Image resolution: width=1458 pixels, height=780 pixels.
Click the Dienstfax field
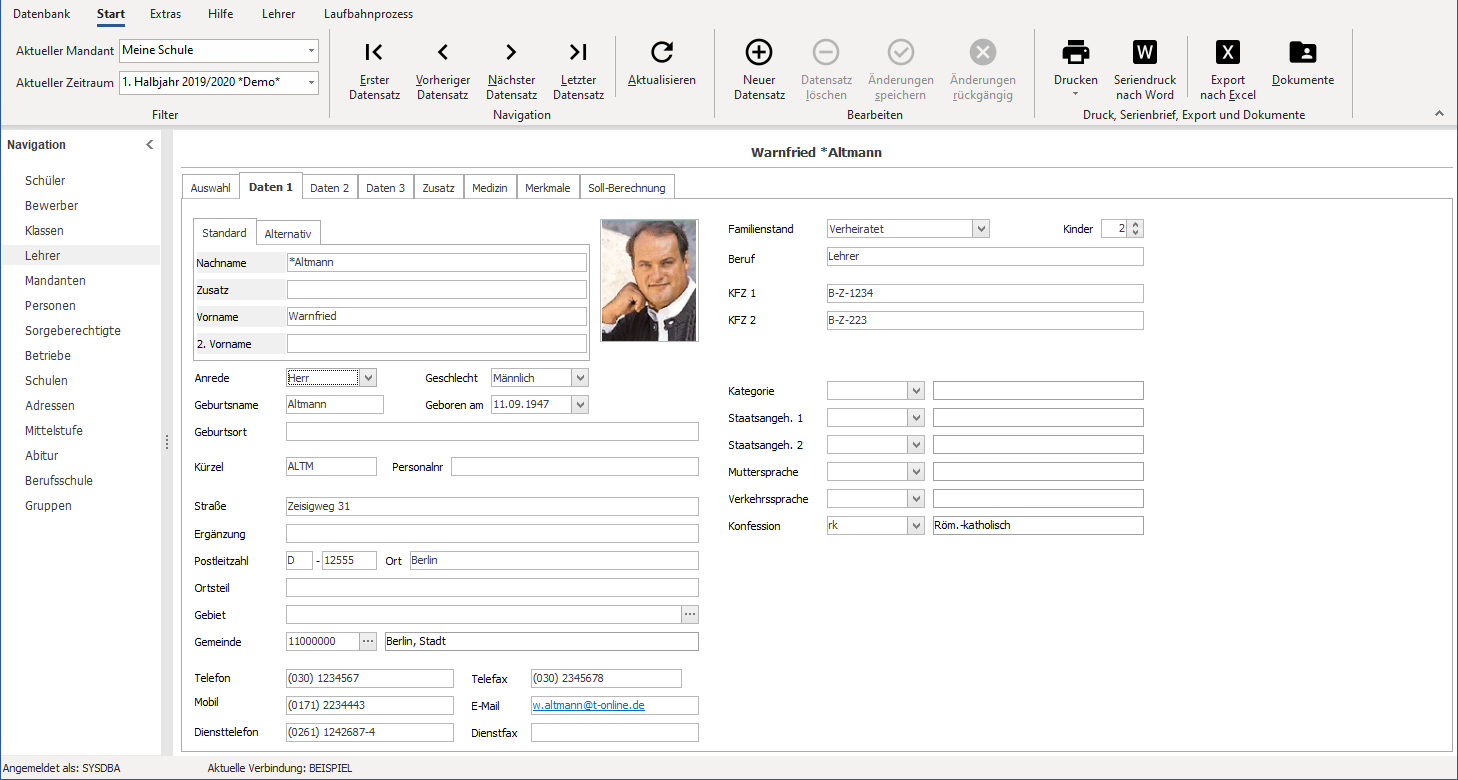pos(615,733)
